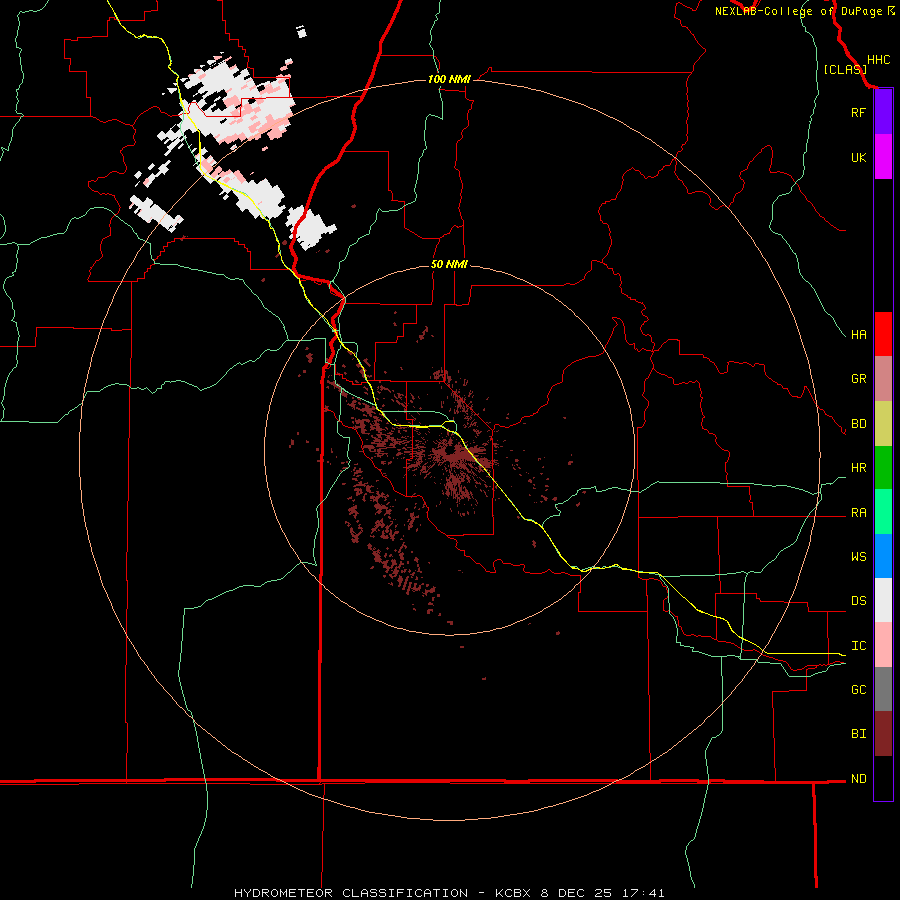
Task: Click the RA light green legend swatch
Action: (883, 512)
